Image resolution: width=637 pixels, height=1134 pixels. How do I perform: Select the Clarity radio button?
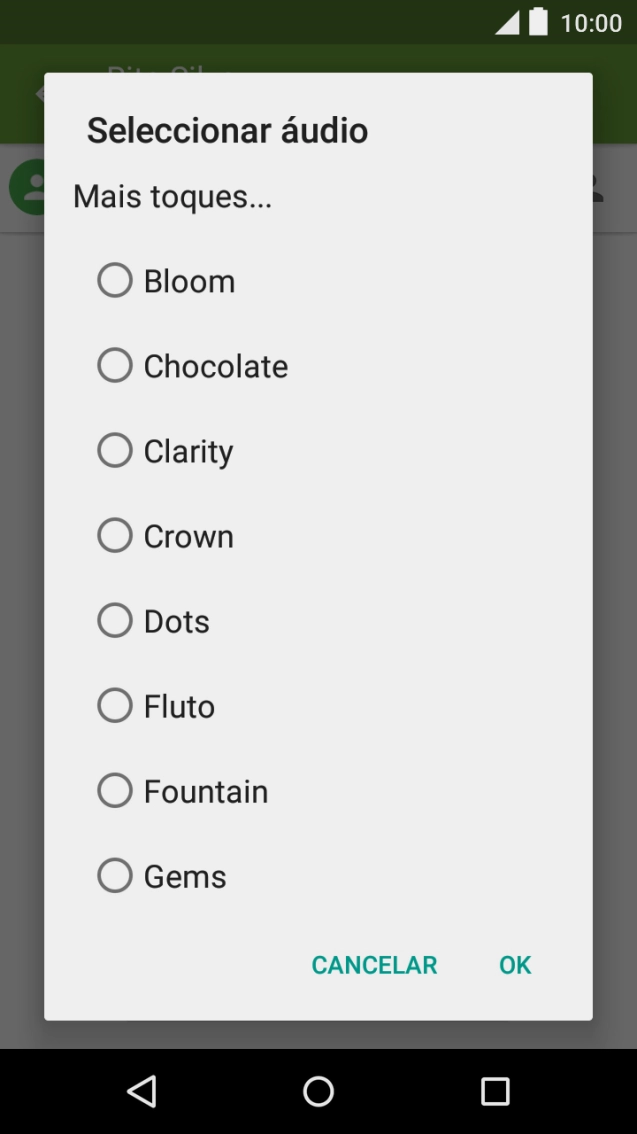pyautogui.click(x=115, y=451)
